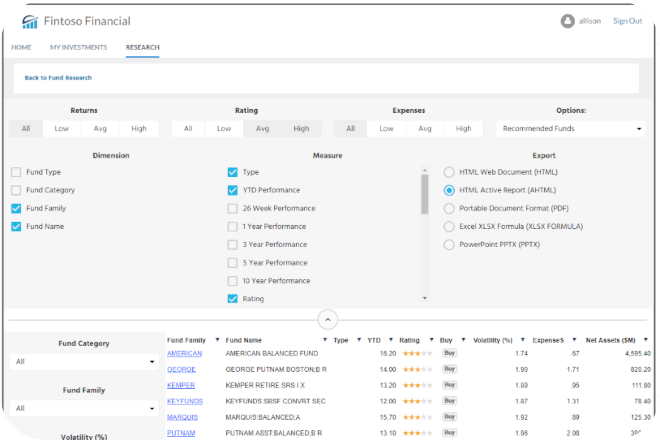660x440 pixels.
Task: Open the Fund Family All dropdown
Action: point(84,408)
